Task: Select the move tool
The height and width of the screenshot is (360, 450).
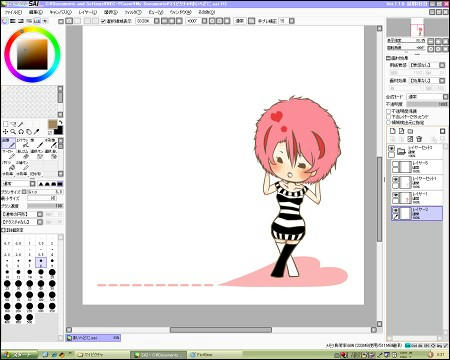Action: 6,132
